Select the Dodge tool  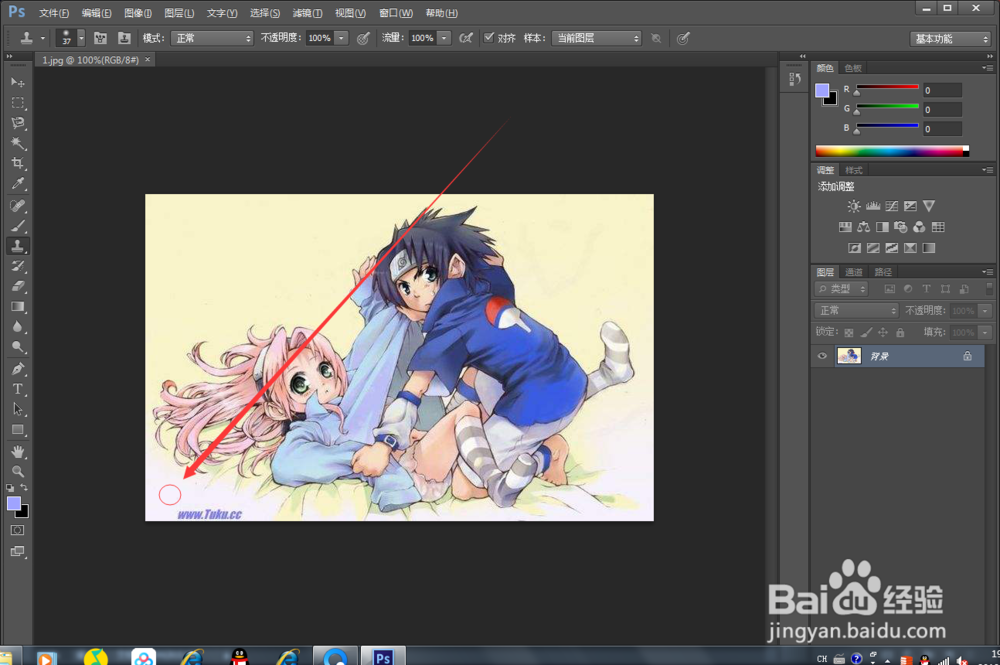(18, 347)
